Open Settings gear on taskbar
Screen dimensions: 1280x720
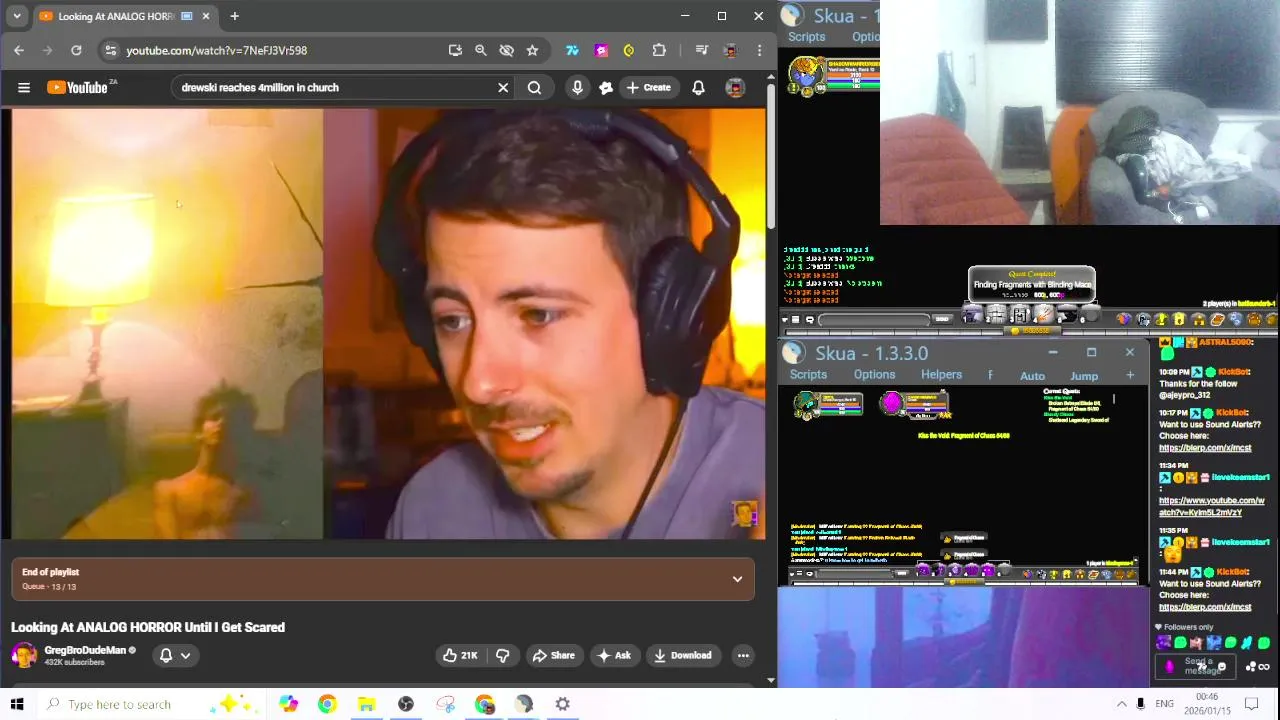pos(563,704)
